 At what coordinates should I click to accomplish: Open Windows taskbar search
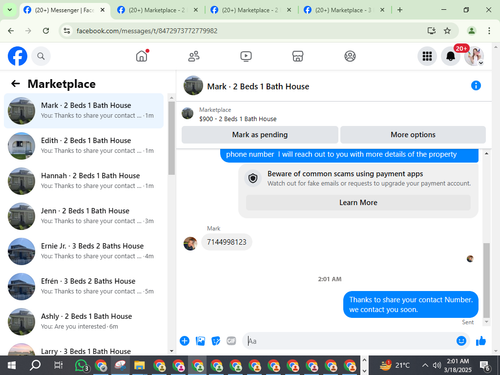35,365
